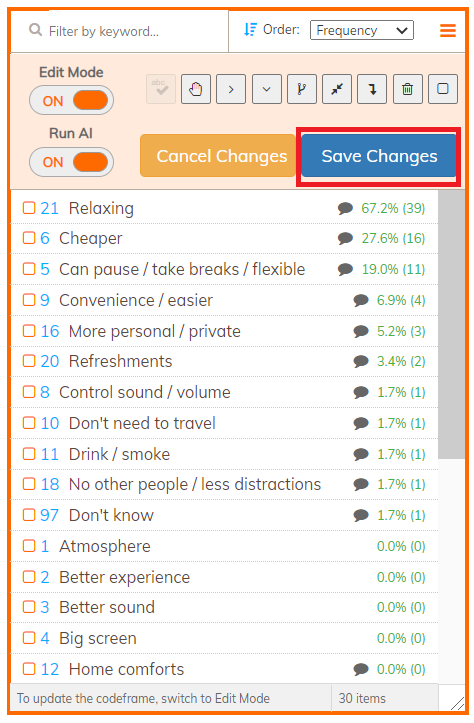This screenshot has height=723, width=474.
Task: Open the orange hamburger menu
Action: (x=448, y=30)
